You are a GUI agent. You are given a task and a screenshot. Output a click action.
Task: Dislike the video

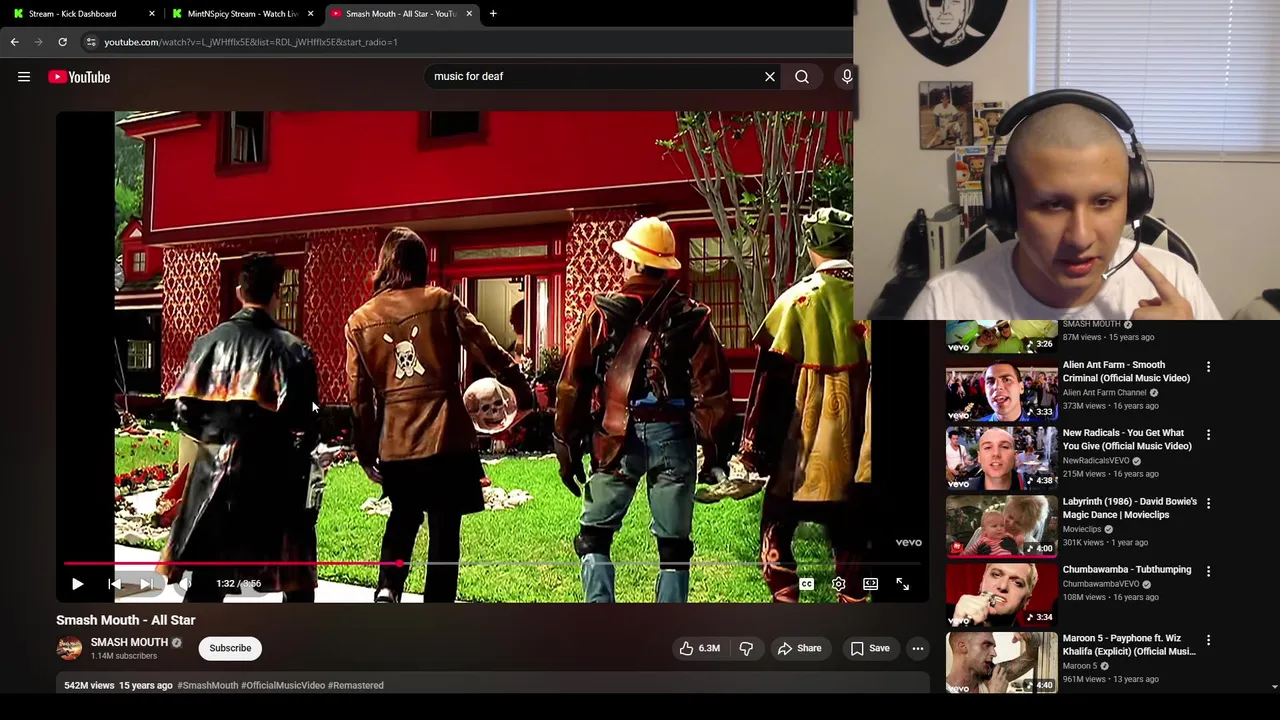tap(746, 648)
